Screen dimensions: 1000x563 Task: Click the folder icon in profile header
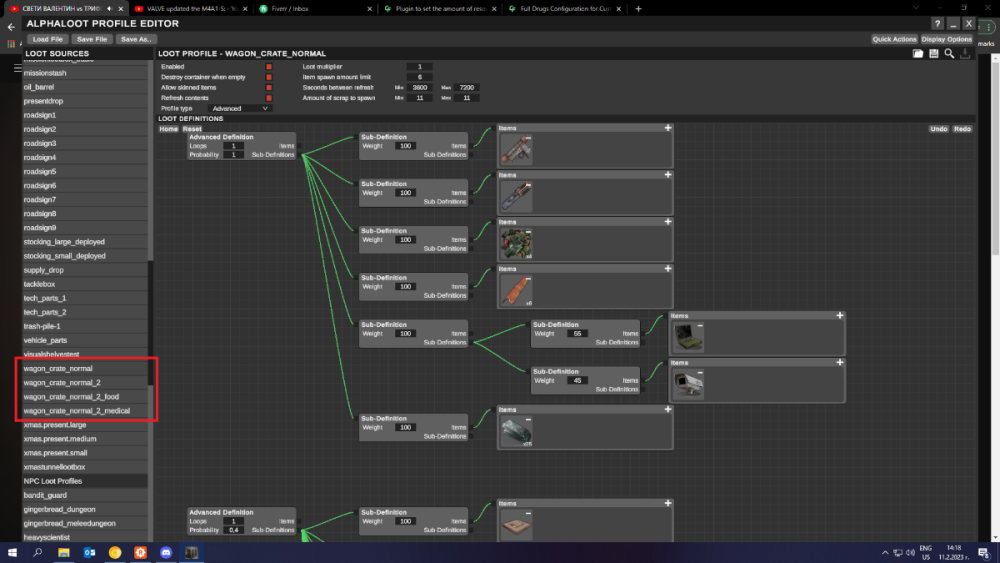(x=918, y=54)
